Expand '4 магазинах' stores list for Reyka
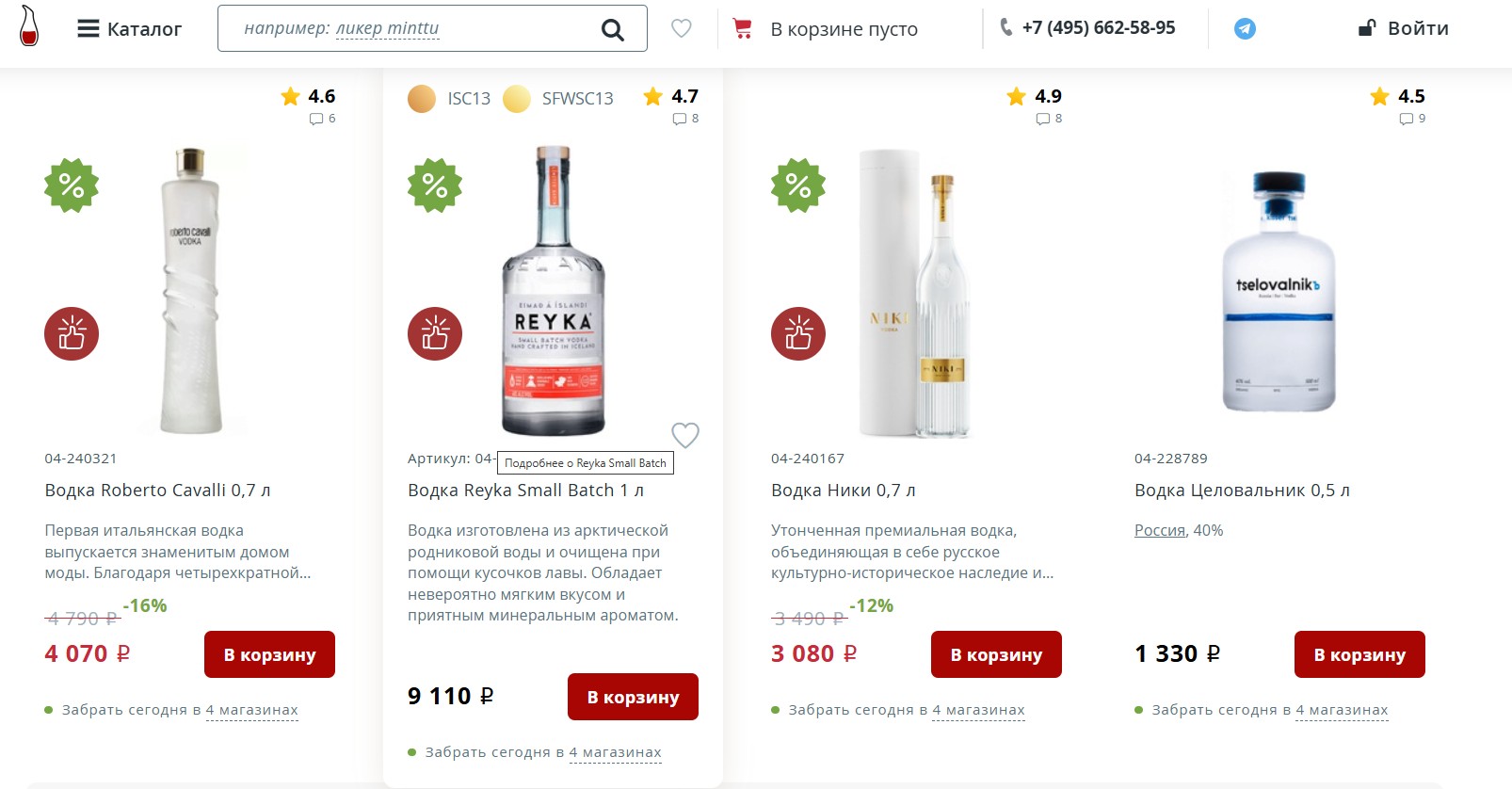1512x789 pixels. [615, 752]
